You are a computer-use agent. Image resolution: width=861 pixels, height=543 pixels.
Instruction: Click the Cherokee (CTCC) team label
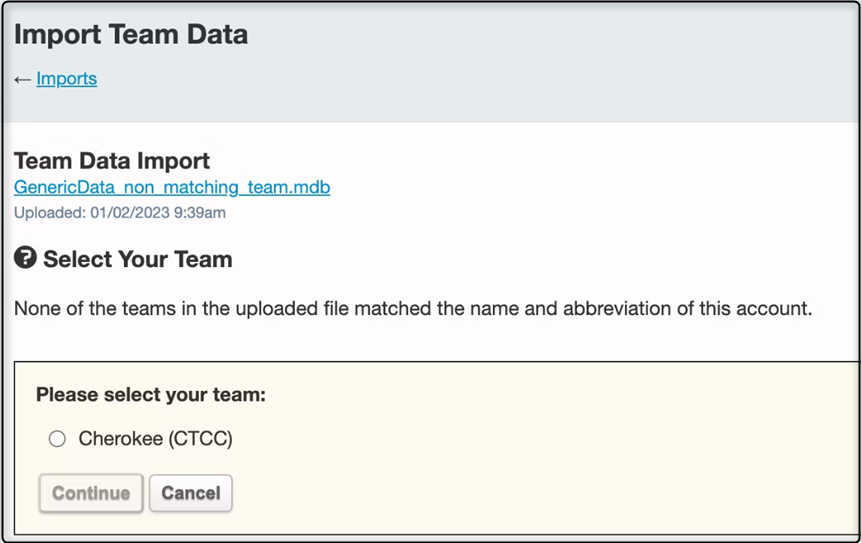tap(155, 438)
